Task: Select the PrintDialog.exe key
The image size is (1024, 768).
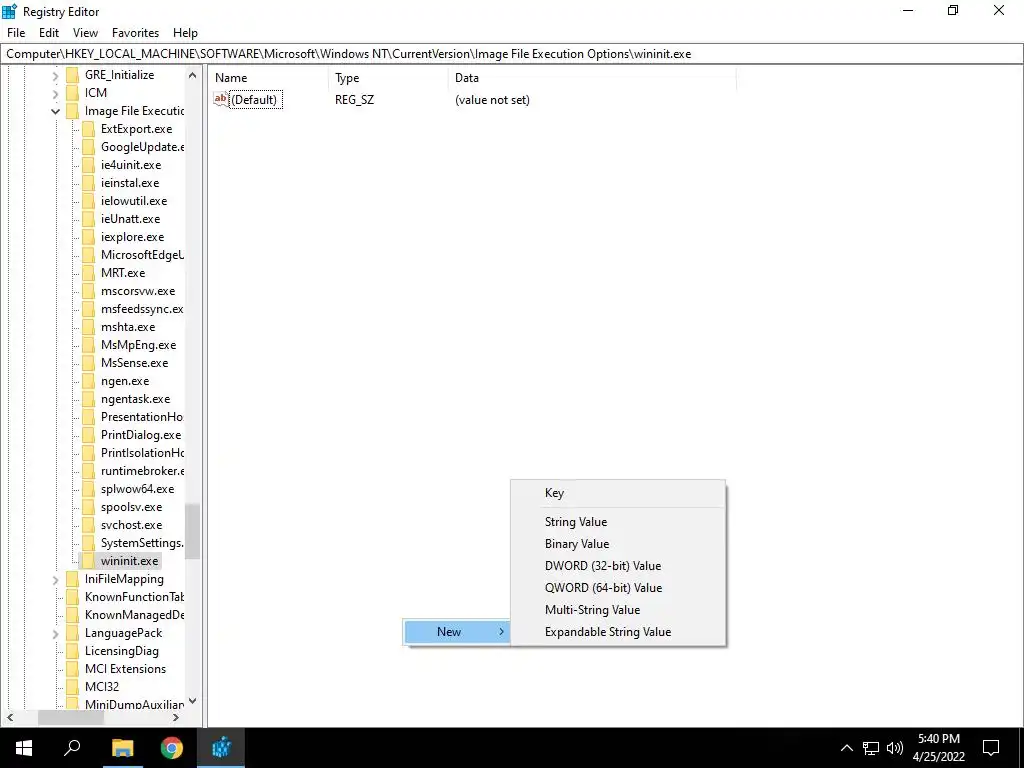Action: [141, 435]
